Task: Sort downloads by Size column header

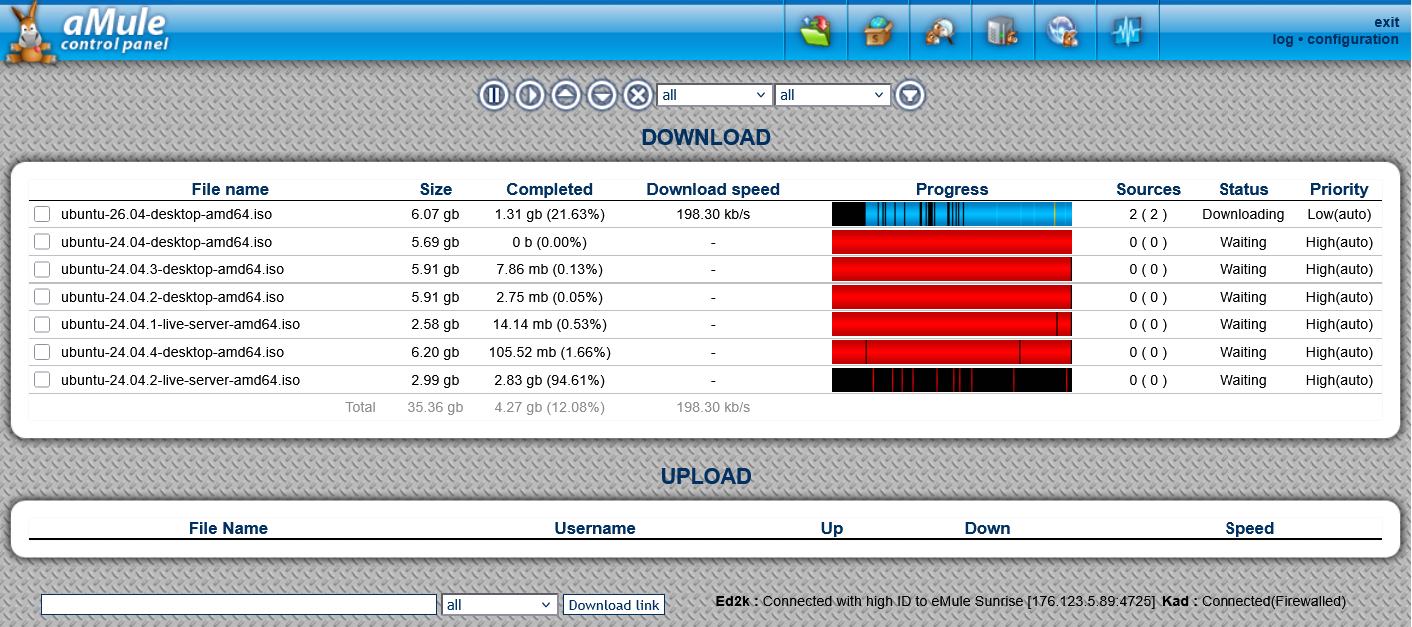Action: pyautogui.click(x=436, y=189)
